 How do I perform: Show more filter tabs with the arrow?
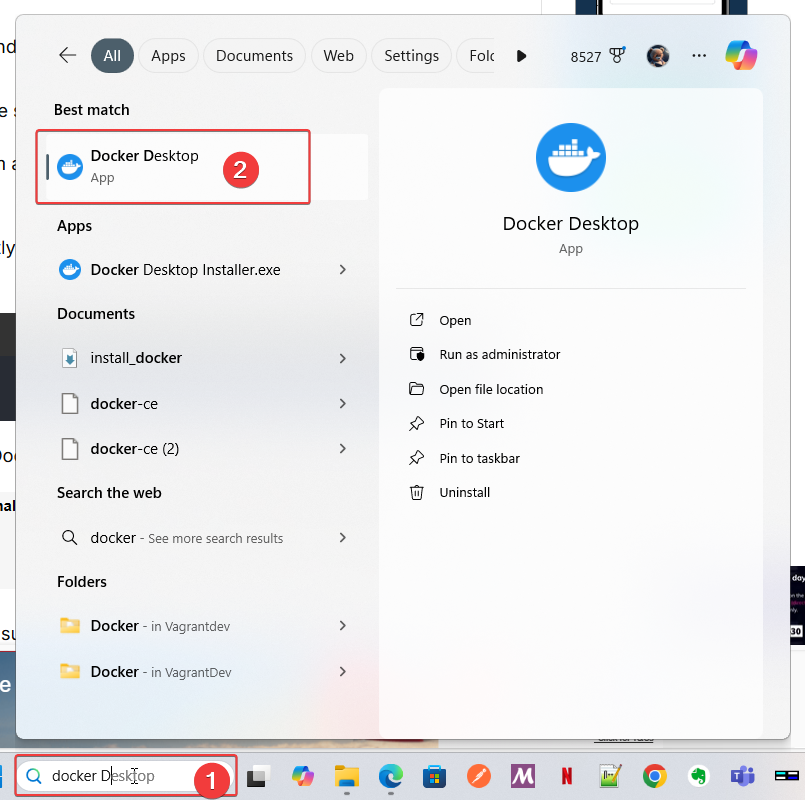521,56
